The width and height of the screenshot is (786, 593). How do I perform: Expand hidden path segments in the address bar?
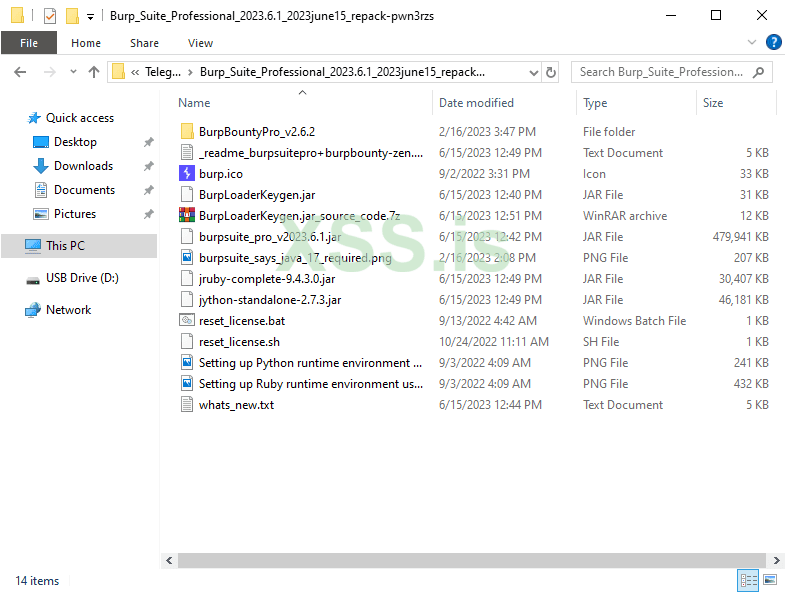(x=135, y=72)
